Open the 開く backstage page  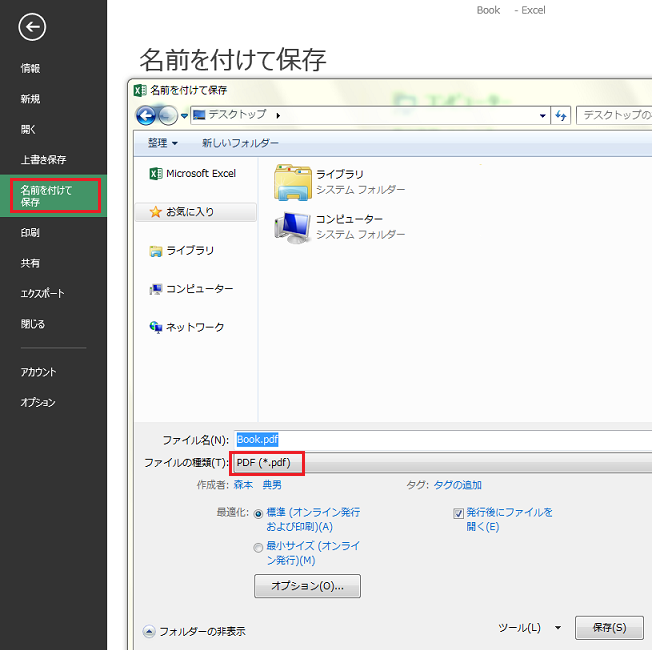pos(28,129)
